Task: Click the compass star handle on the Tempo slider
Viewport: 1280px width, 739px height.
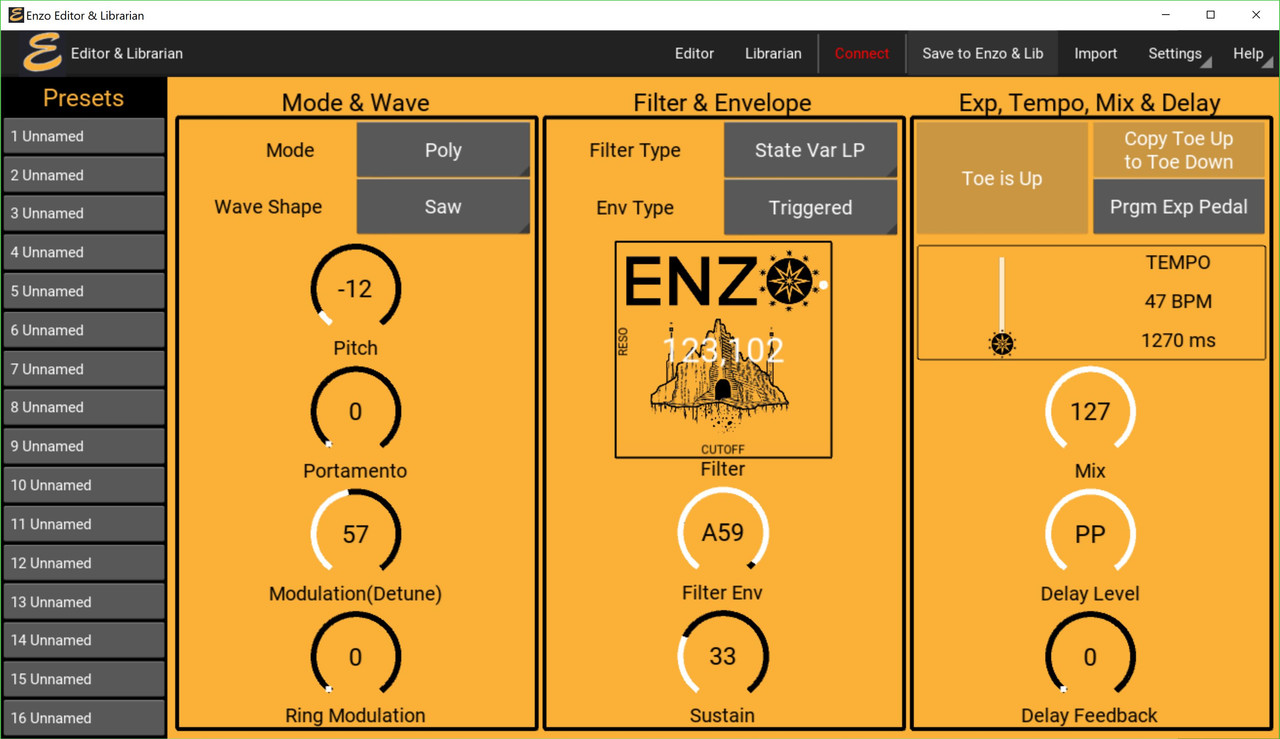Action: point(1001,343)
